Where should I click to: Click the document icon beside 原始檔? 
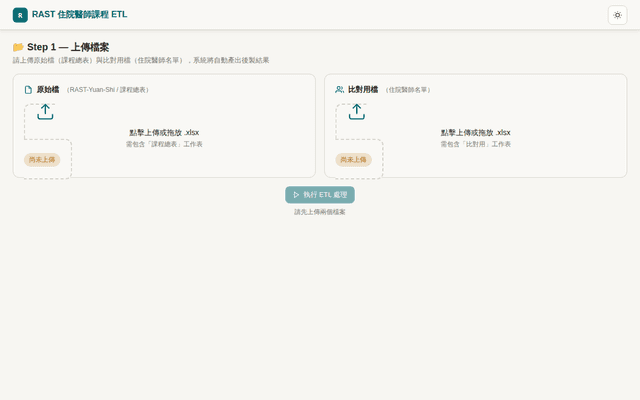(x=28, y=90)
